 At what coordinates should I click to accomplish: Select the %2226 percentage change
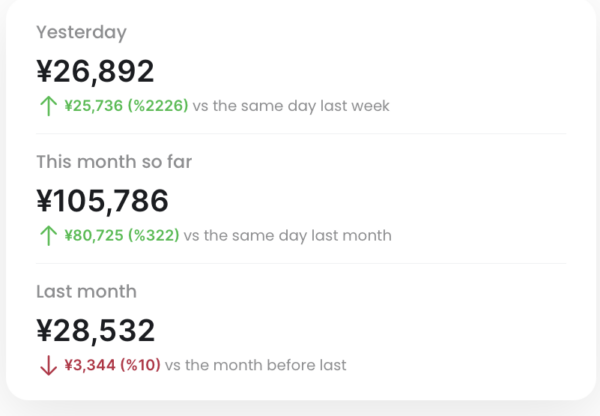pyautogui.click(x=158, y=106)
